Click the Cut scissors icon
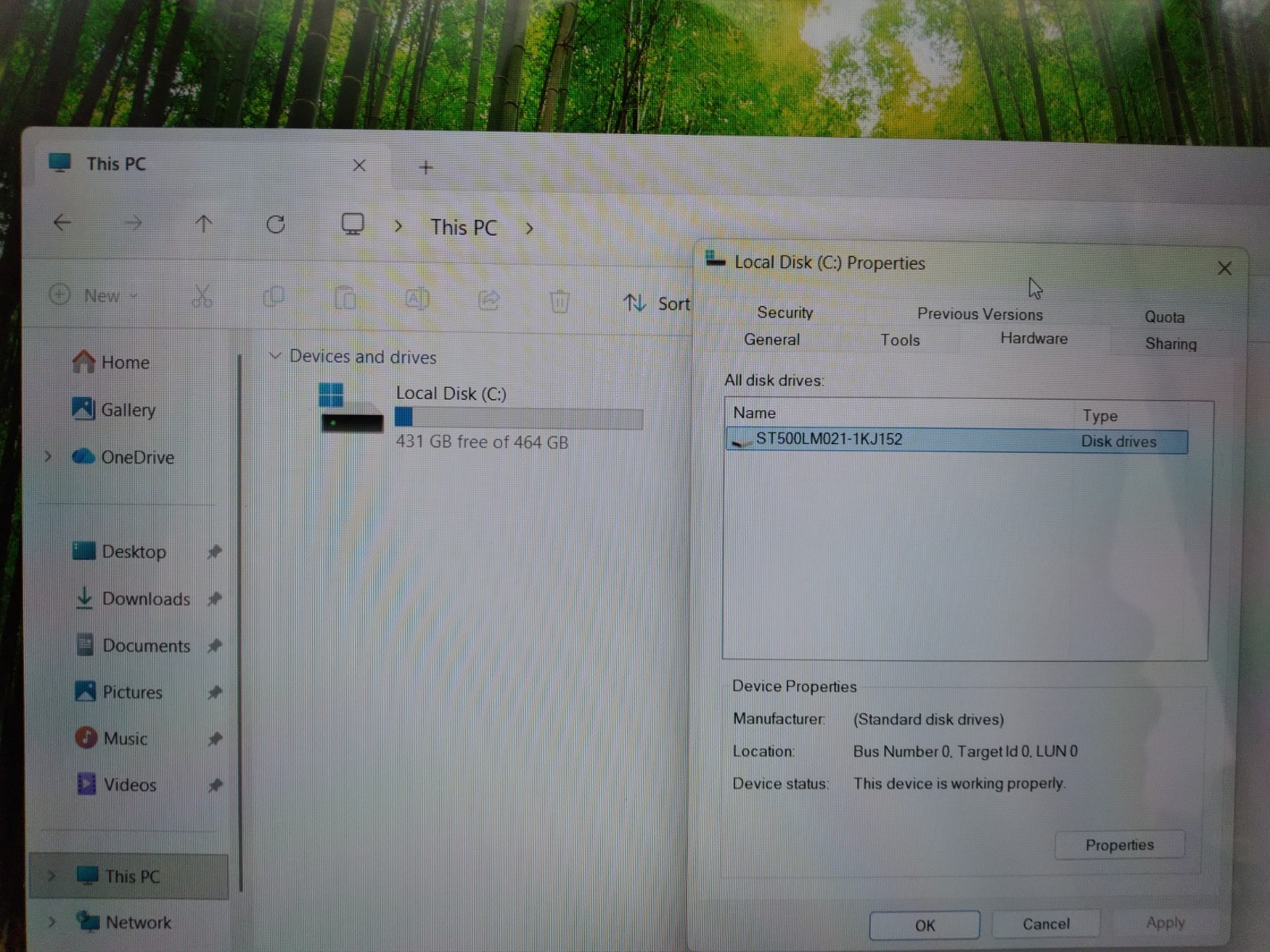 (202, 297)
